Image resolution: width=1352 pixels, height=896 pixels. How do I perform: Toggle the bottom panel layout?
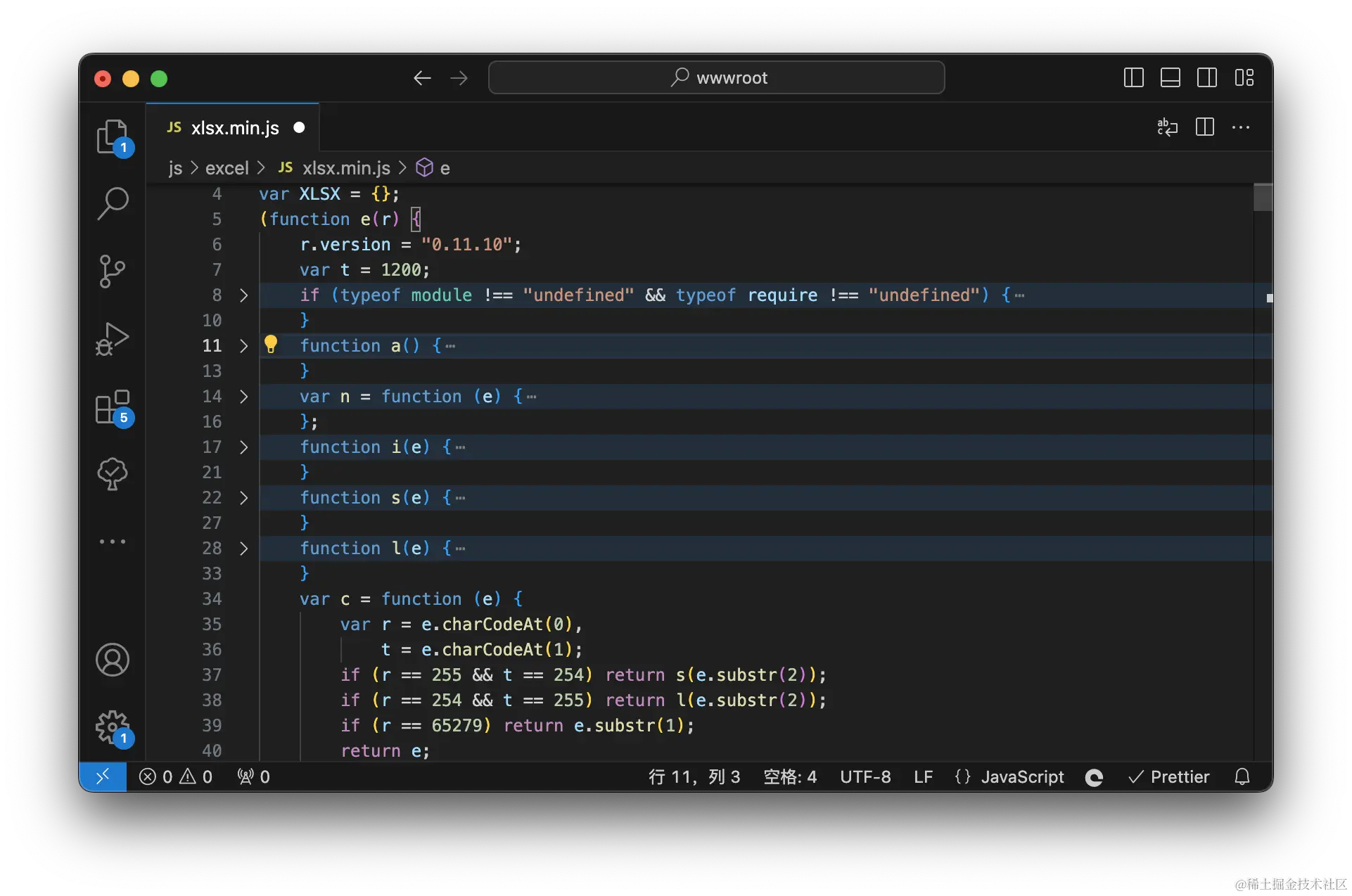point(1171,77)
